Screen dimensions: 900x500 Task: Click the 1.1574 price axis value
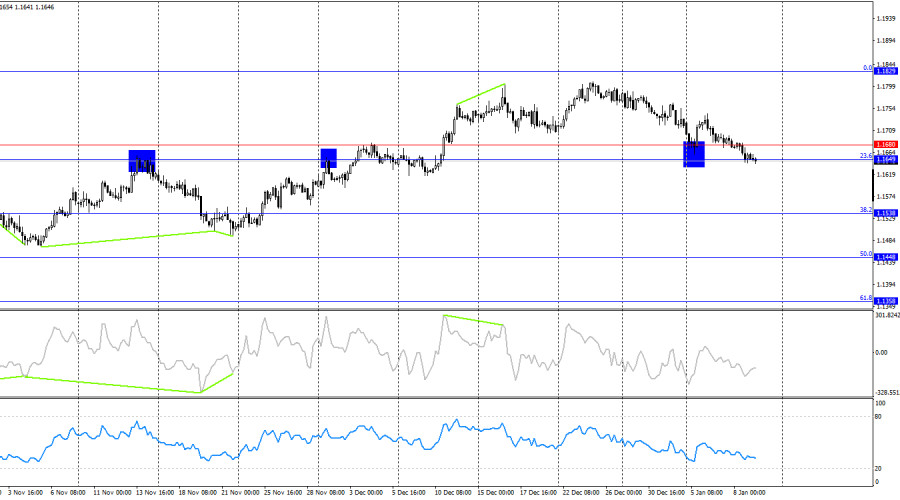tap(886, 196)
